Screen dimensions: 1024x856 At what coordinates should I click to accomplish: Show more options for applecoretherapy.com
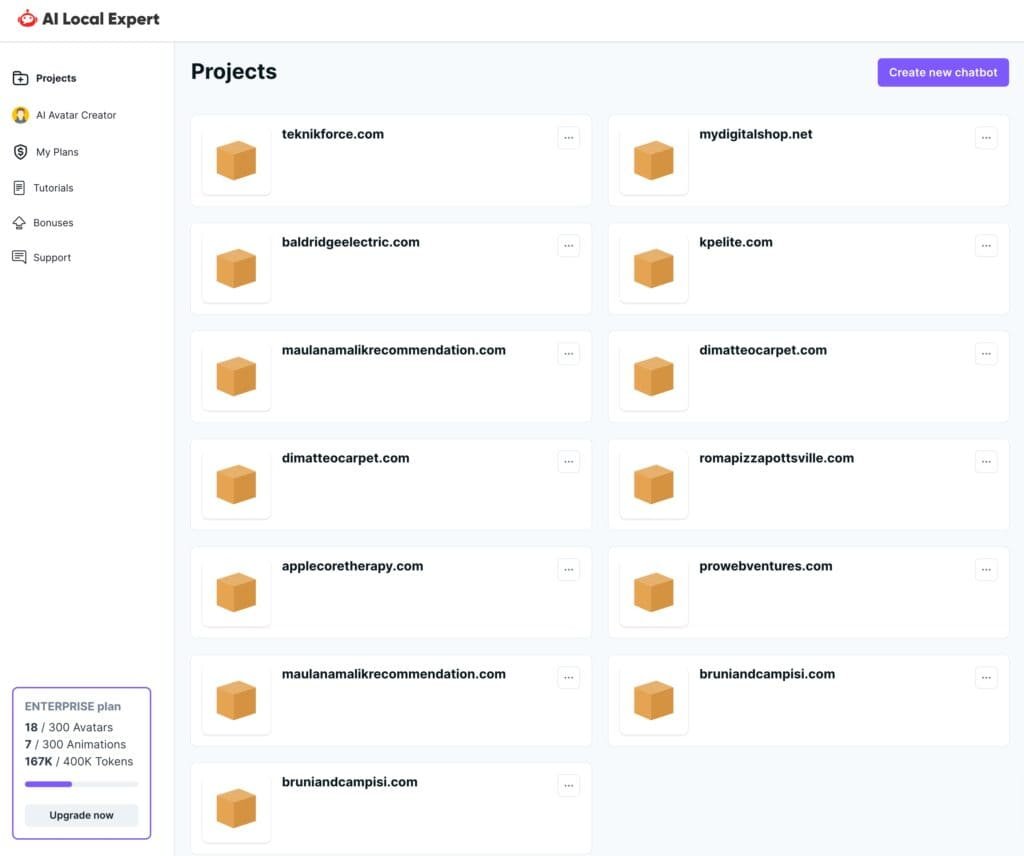pyautogui.click(x=568, y=570)
